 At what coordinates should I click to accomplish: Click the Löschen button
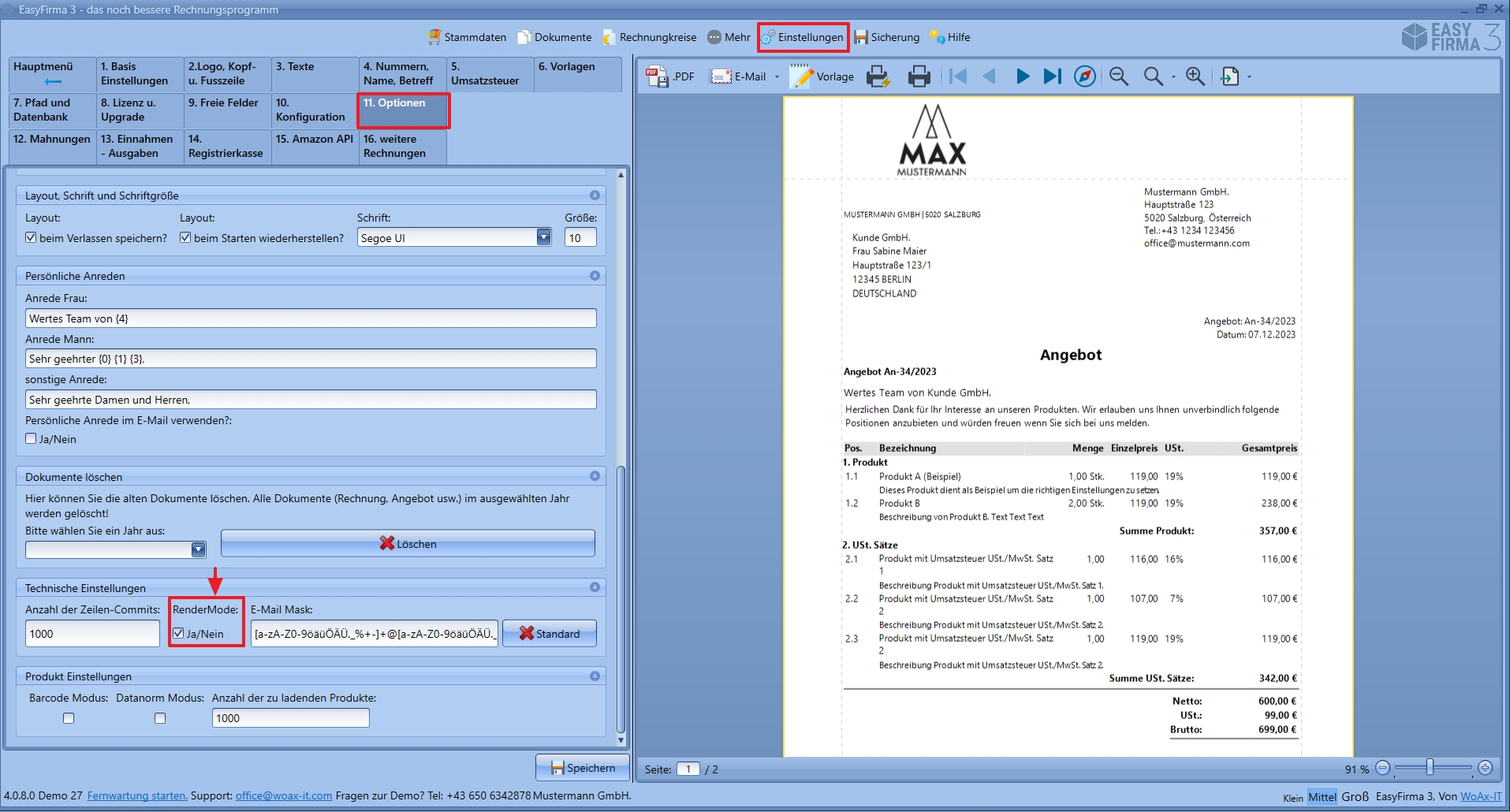click(x=408, y=543)
